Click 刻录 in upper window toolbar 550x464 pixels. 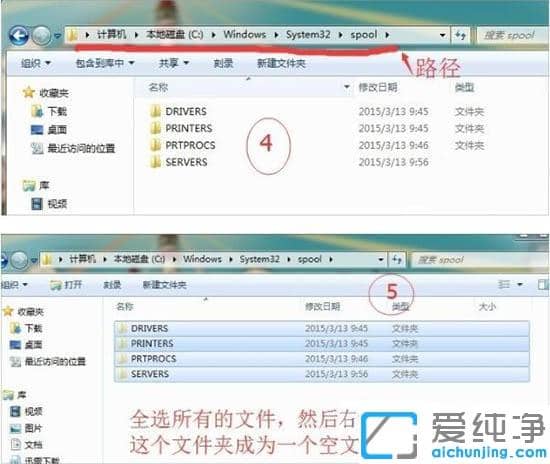pyautogui.click(x=223, y=63)
